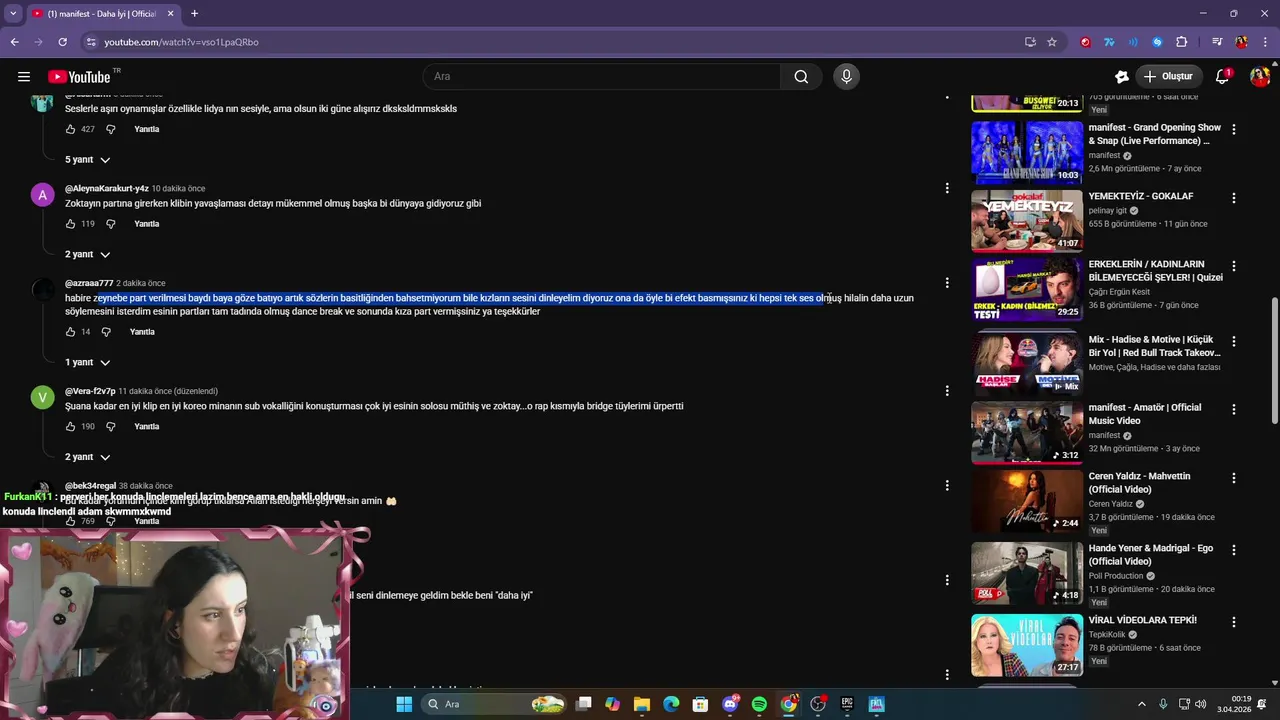Open Ceren Yaldız - Mahvettin thumbnail

pos(1027,501)
